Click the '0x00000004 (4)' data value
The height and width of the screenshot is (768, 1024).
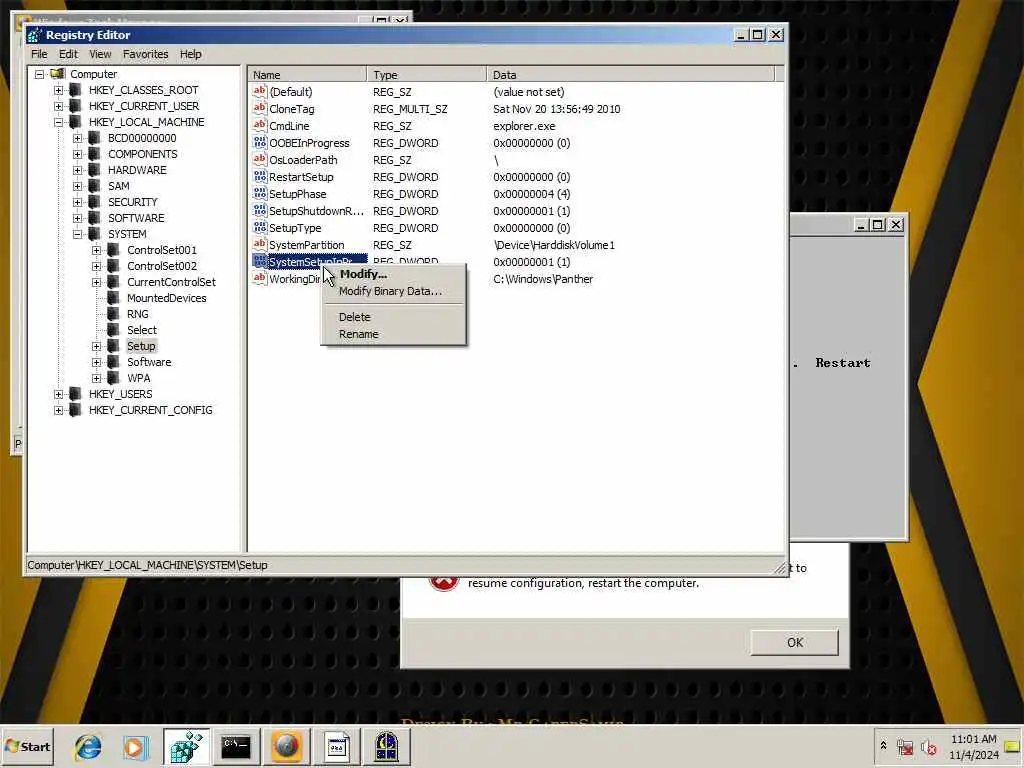[532, 194]
